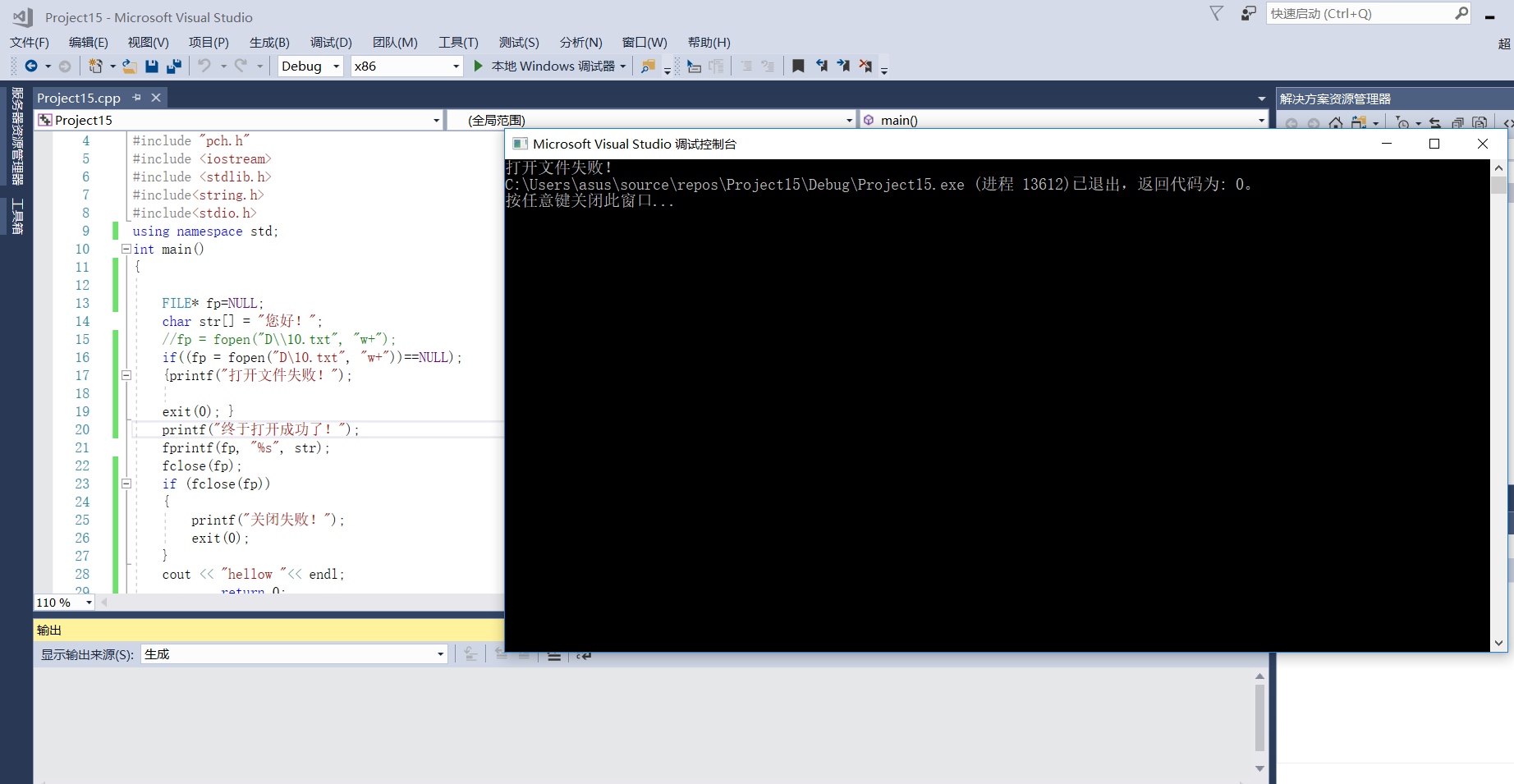The height and width of the screenshot is (784, 1514).
Task: Go to the next bookmark
Action: [x=843, y=66]
